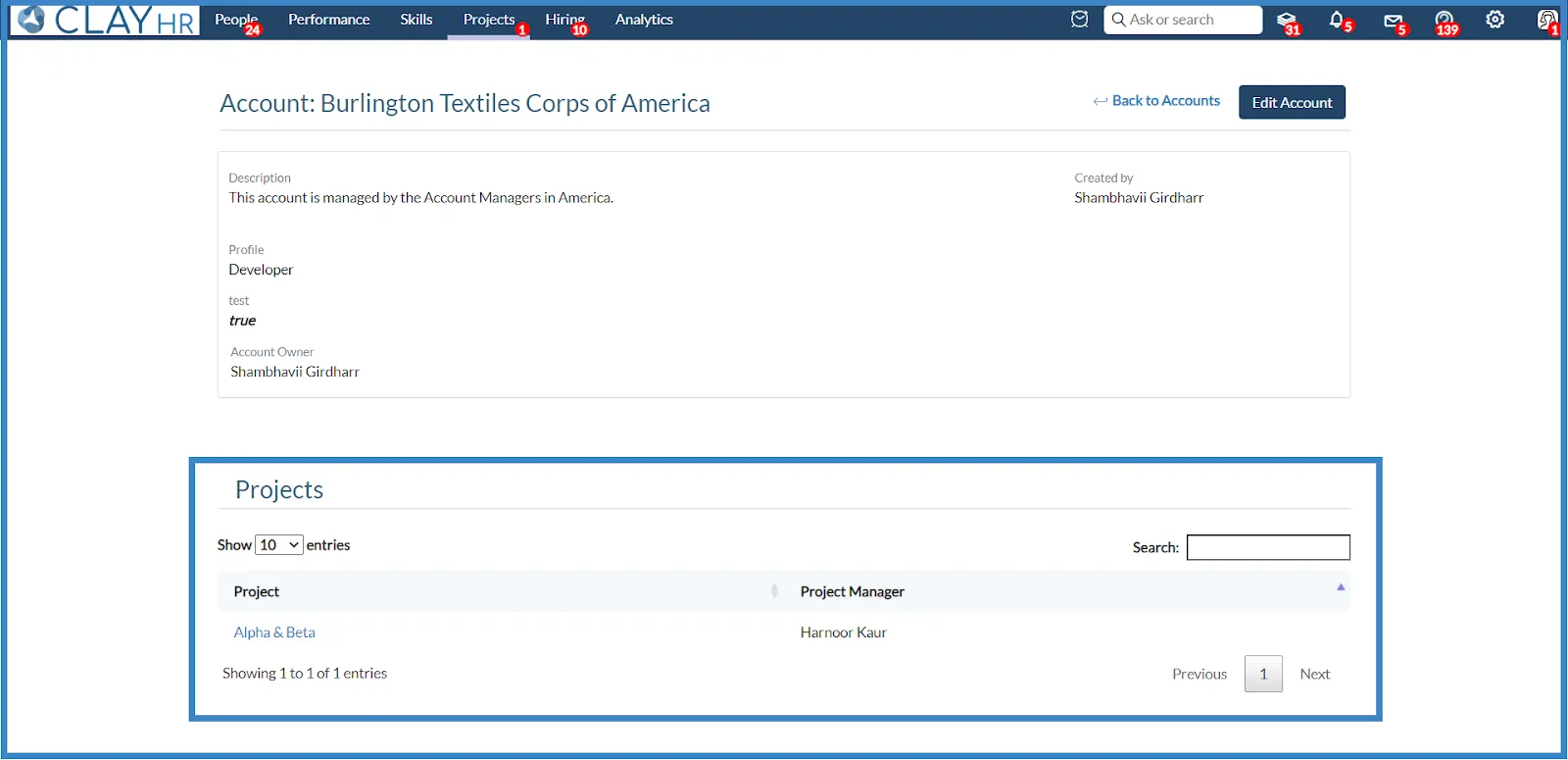Click the Projects section heading
Screen dimensions: 1568x760
coord(279,489)
